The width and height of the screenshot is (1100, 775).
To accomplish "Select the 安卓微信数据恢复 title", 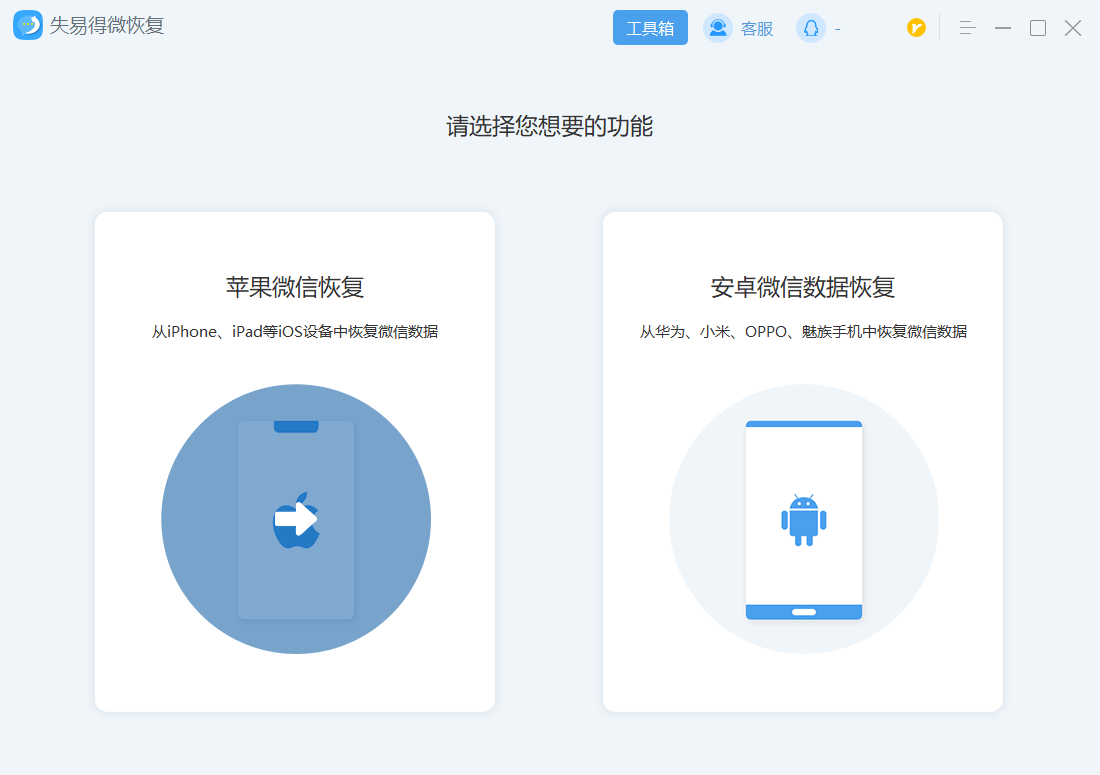I will pyautogui.click(x=803, y=287).
